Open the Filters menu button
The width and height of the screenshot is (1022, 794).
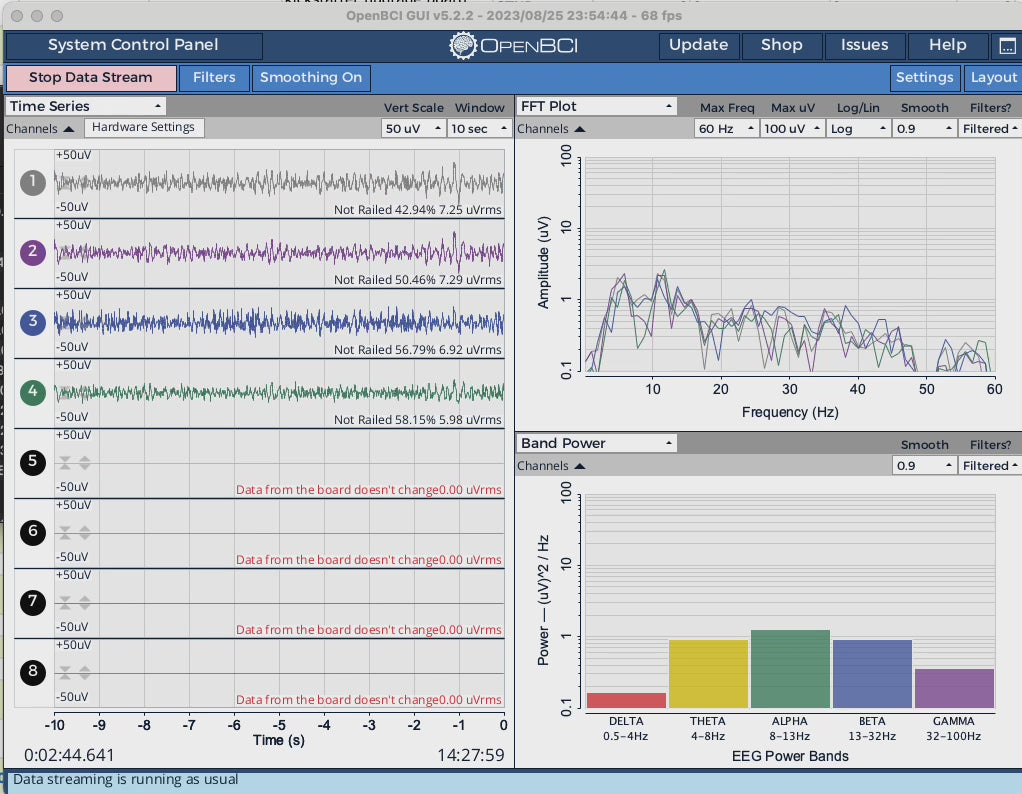(x=214, y=78)
